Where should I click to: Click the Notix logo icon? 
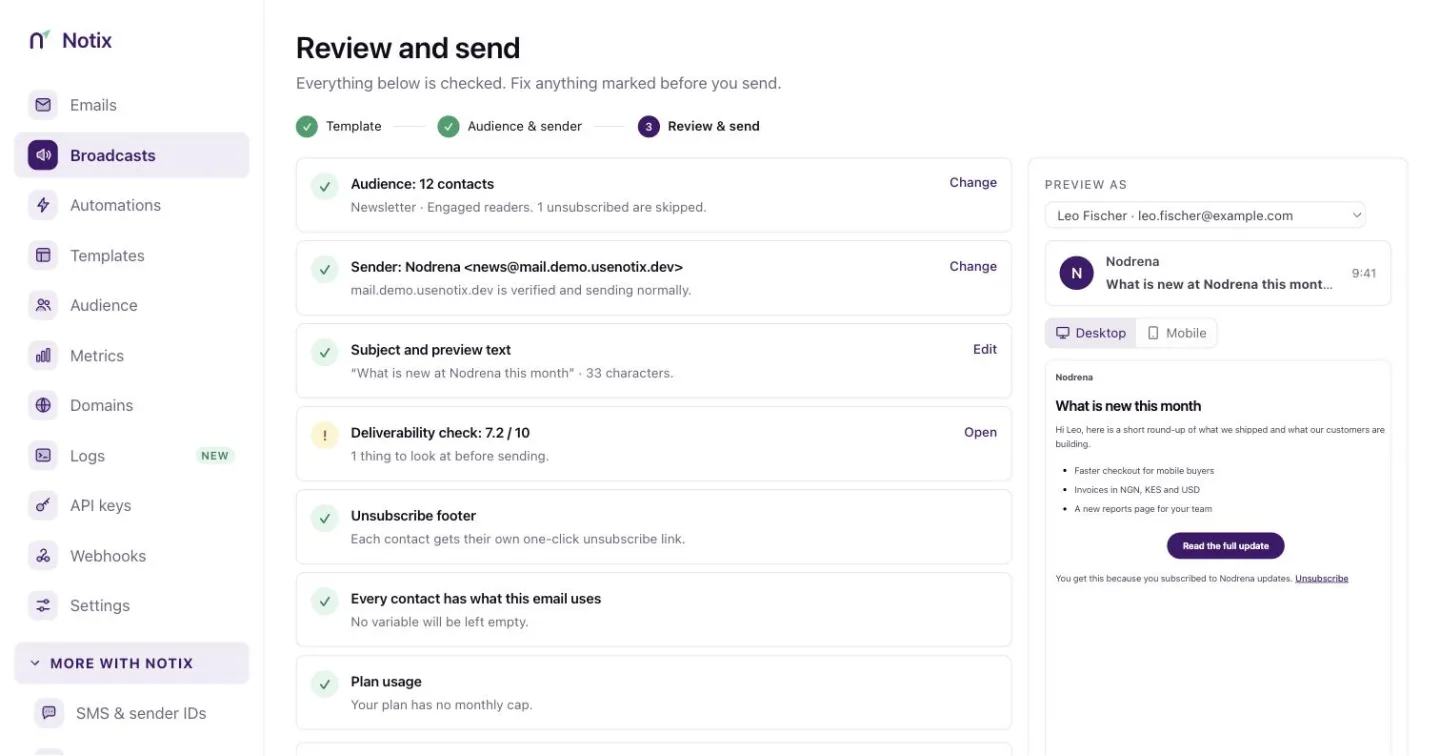point(39,40)
